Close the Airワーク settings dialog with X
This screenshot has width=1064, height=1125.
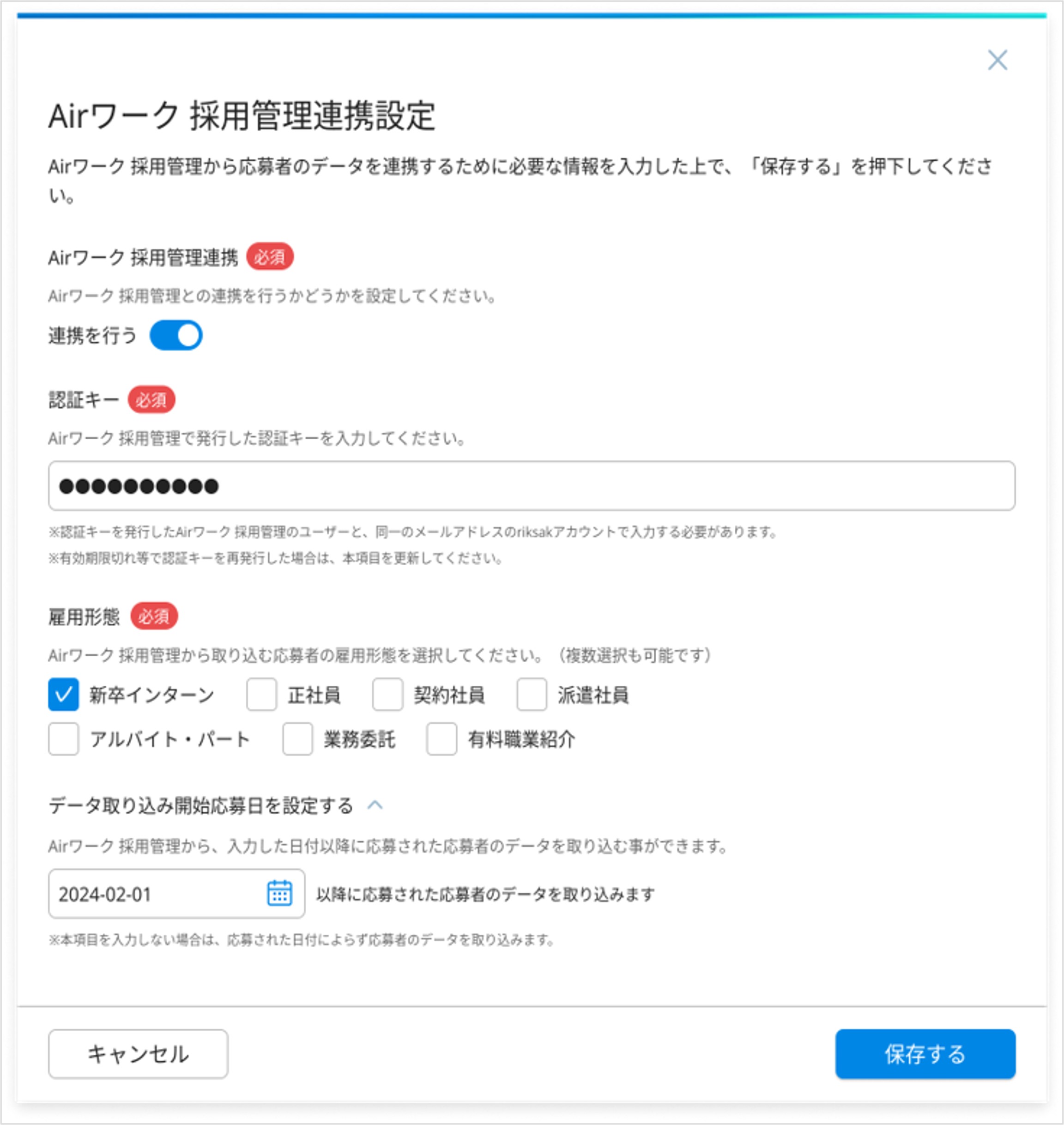pyautogui.click(x=997, y=60)
